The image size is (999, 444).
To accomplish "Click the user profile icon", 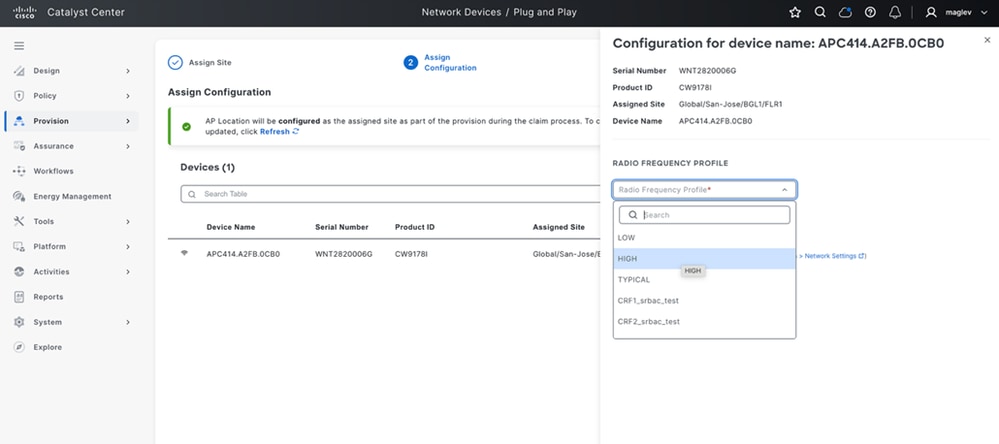I will click(x=931, y=12).
